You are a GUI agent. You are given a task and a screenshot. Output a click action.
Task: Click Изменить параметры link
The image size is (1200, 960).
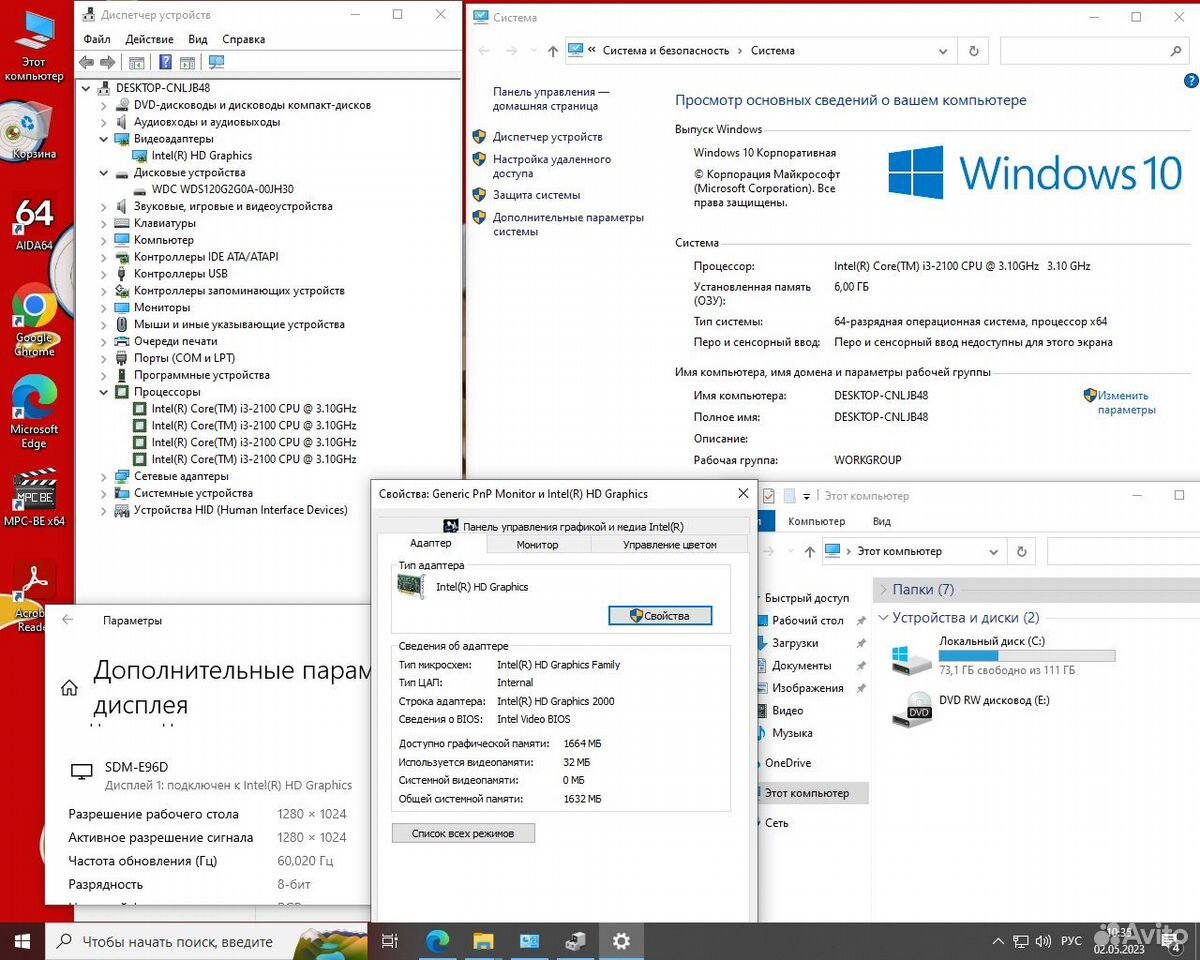(1126, 402)
